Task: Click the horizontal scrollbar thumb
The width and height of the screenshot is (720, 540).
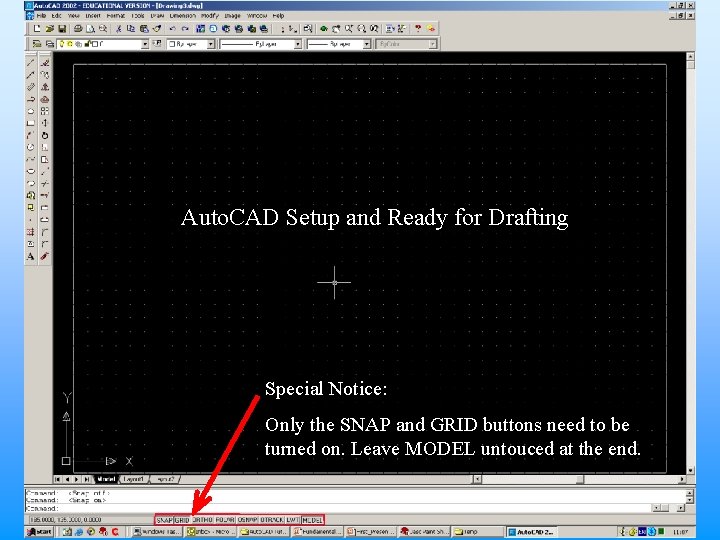Action: (x=580, y=479)
